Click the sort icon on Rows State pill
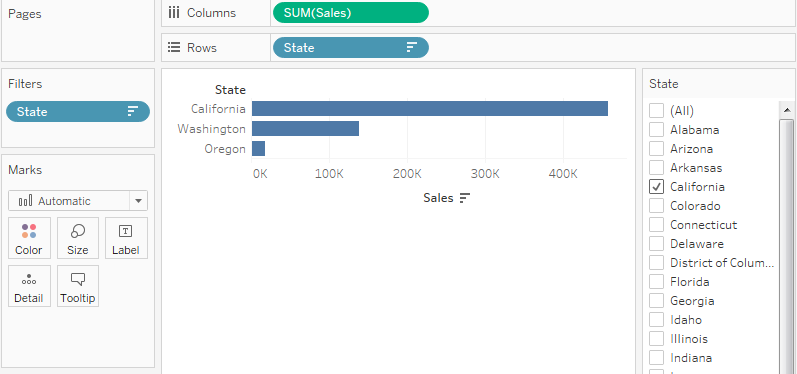The height and width of the screenshot is (374, 797). coord(412,48)
